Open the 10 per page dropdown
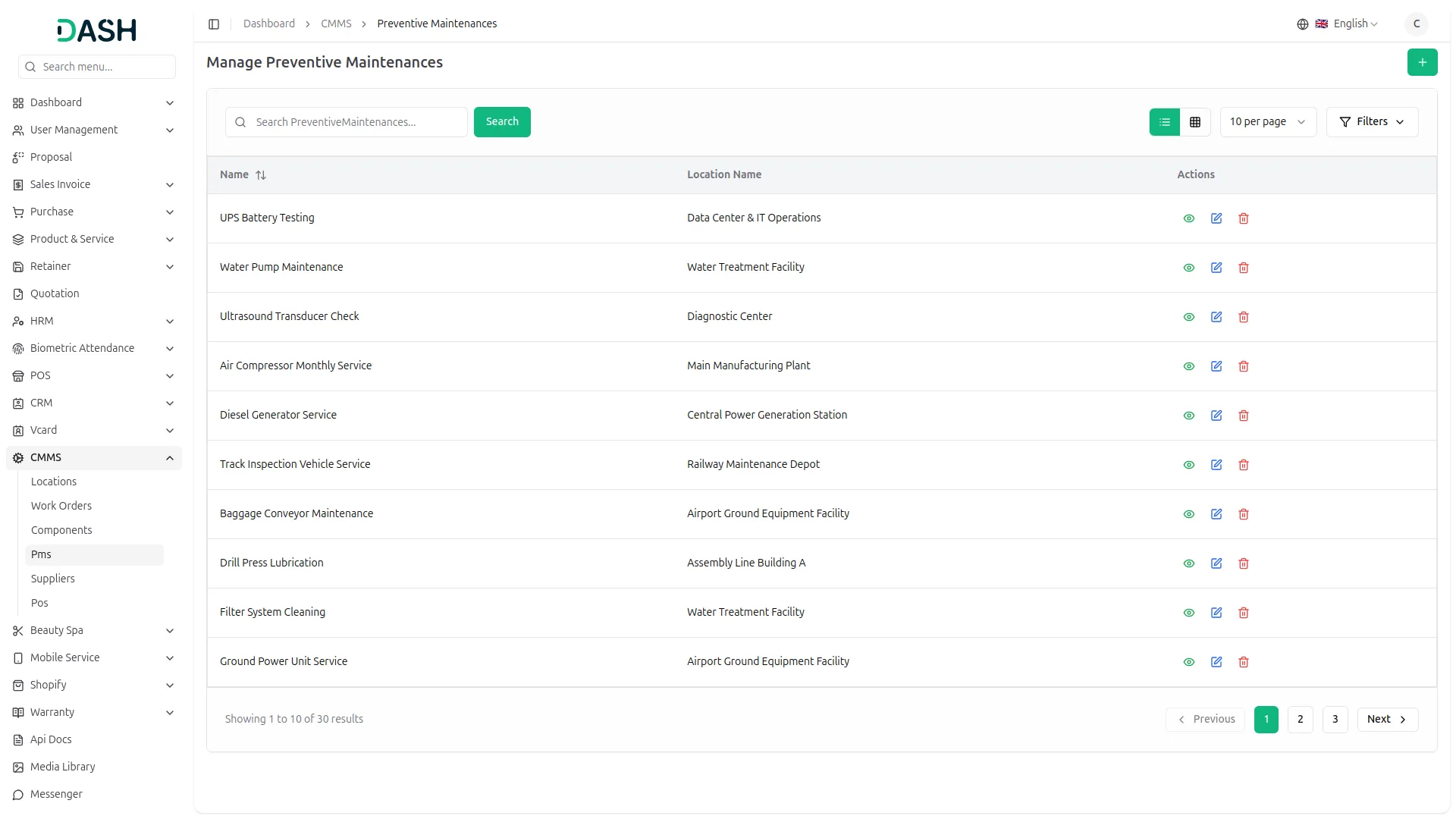Image resolution: width=1456 pixels, height=819 pixels. 1267,122
